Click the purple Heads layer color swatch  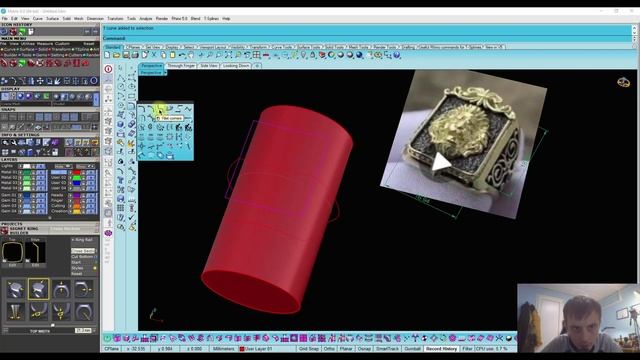point(76,196)
